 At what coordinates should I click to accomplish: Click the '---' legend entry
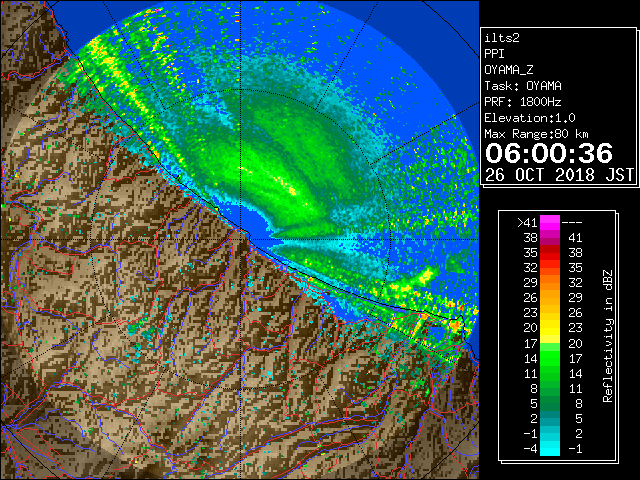point(572,223)
